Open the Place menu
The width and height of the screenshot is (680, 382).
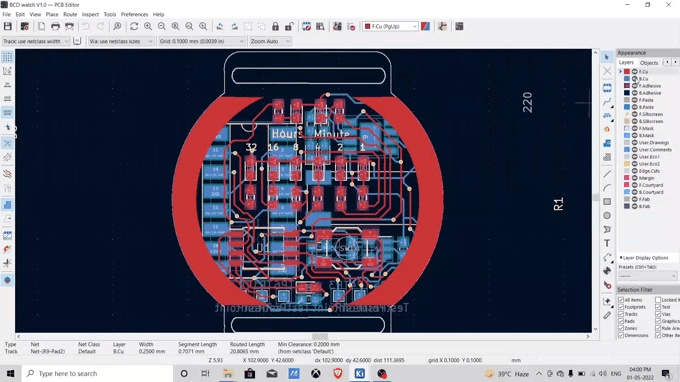(x=52, y=14)
